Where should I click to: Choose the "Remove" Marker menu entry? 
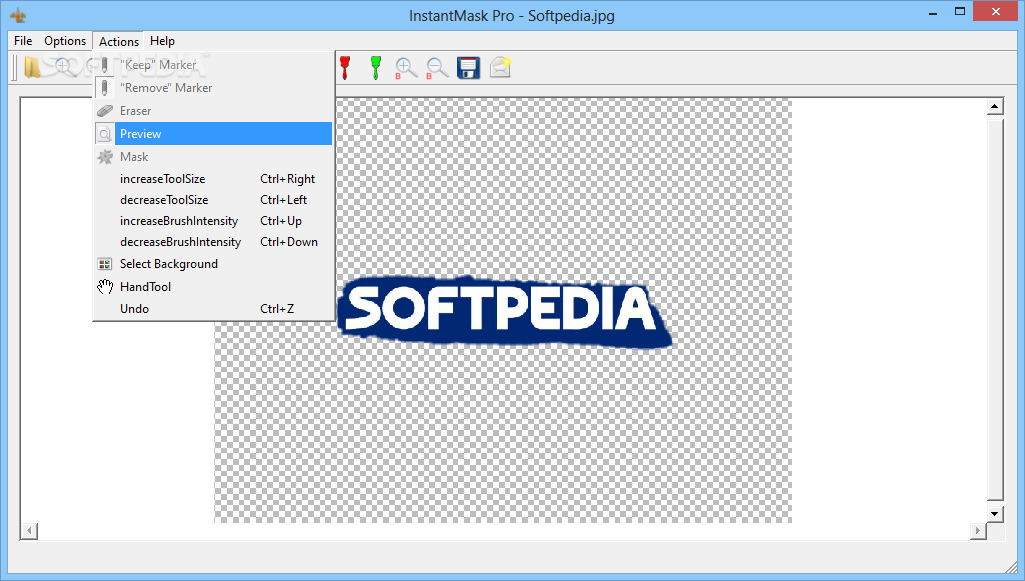214,88
